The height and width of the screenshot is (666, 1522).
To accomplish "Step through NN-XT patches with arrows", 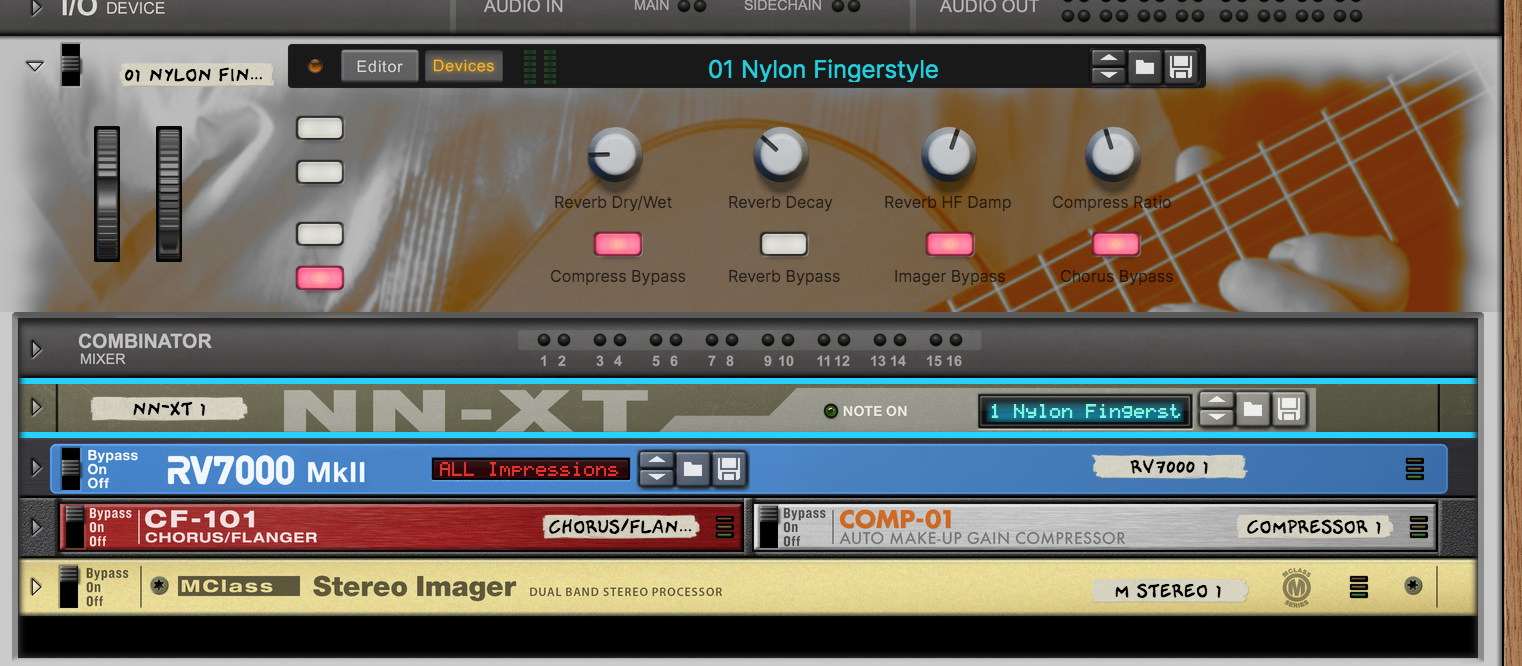I will click(1216, 409).
